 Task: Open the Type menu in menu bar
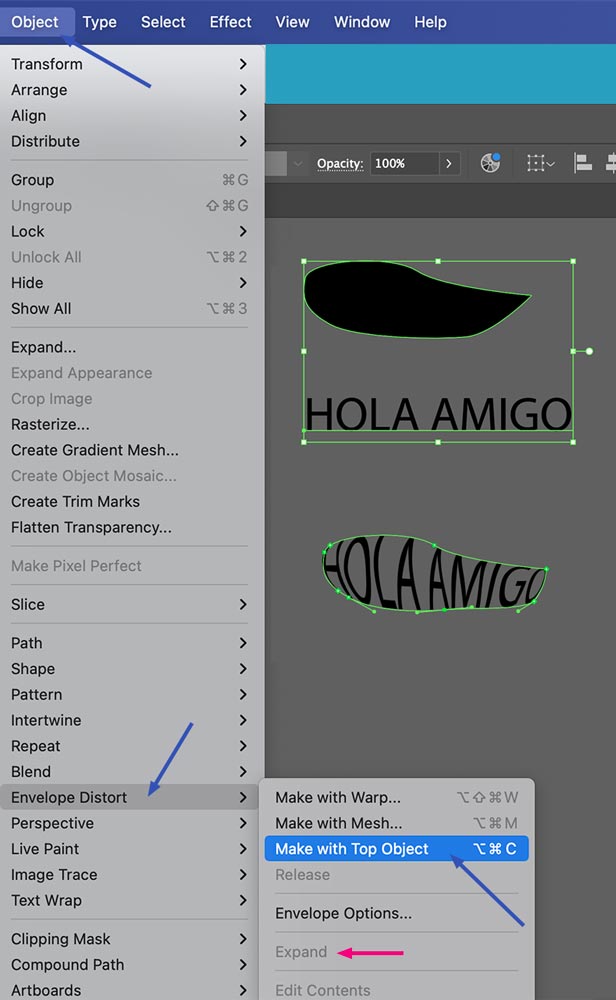coord(100,22)
